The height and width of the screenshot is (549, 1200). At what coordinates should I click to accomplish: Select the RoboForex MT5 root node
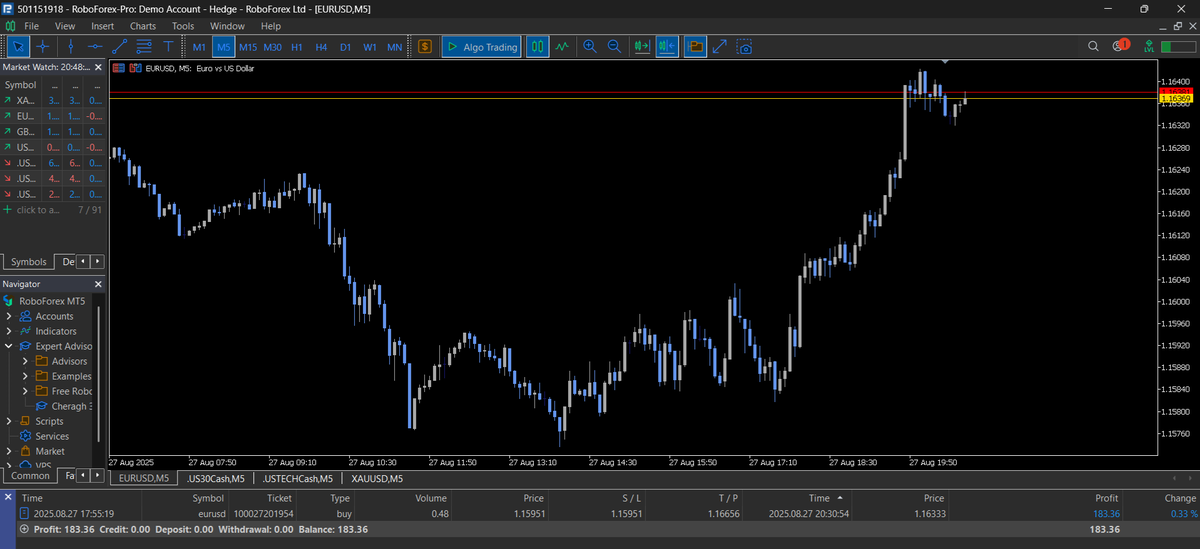pos(51,301)
